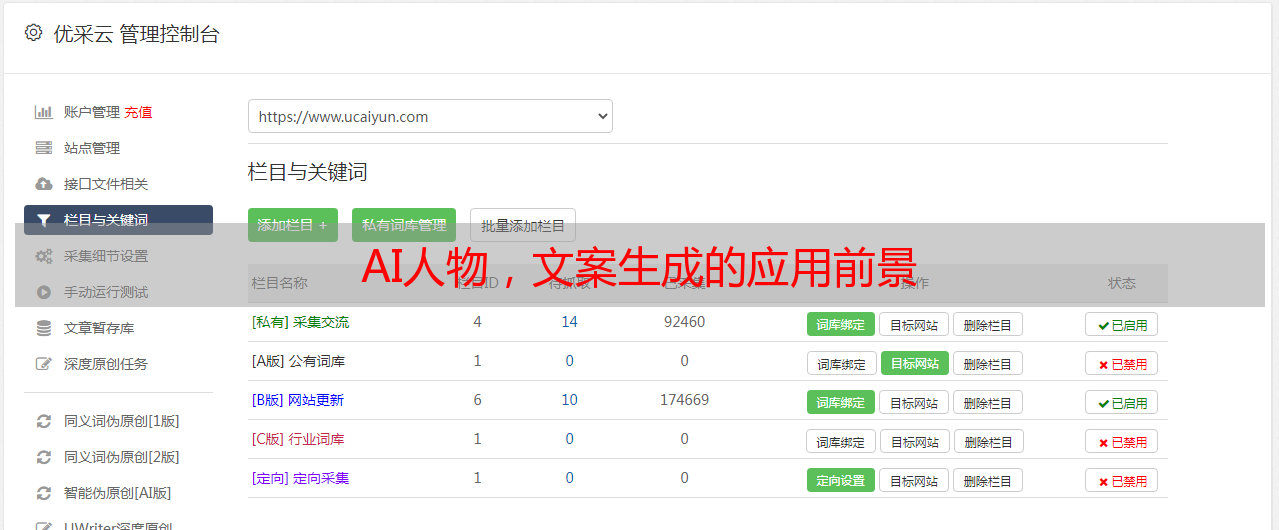
Task: Click 删除栏目 in the 网站更新 row
Action: (x=987, y=402)
